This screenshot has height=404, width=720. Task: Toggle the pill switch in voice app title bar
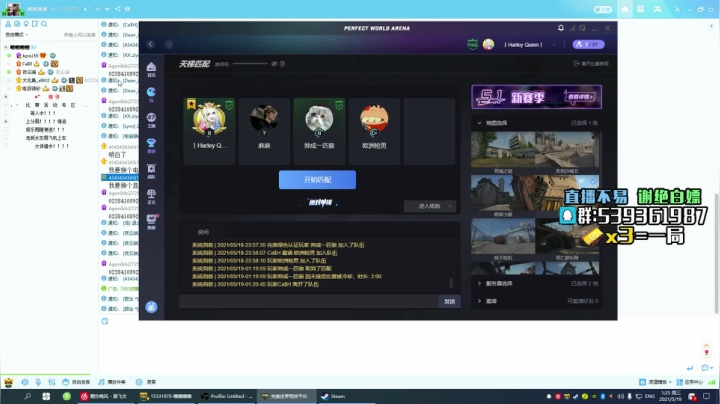click(x=602, y=9)
